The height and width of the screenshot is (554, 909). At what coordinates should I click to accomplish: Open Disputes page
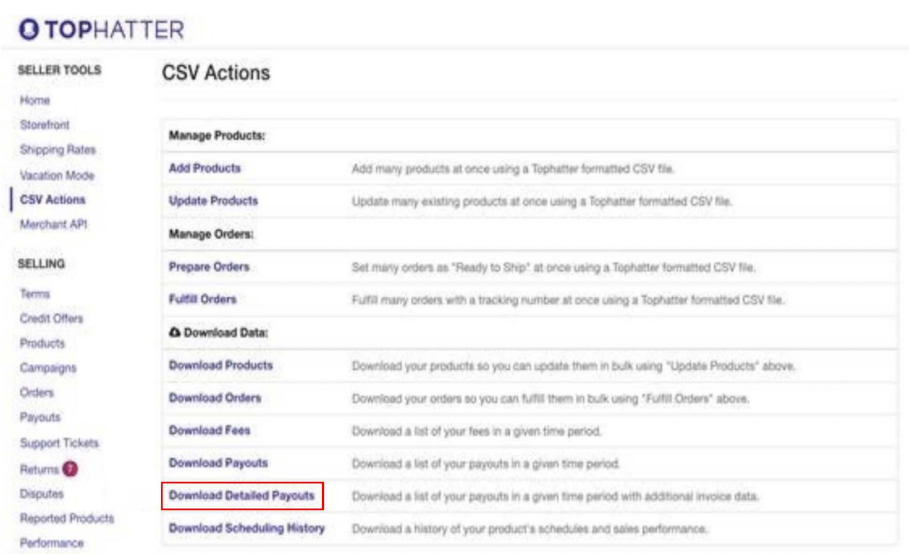pyautogui.click(x=42, y=494)
